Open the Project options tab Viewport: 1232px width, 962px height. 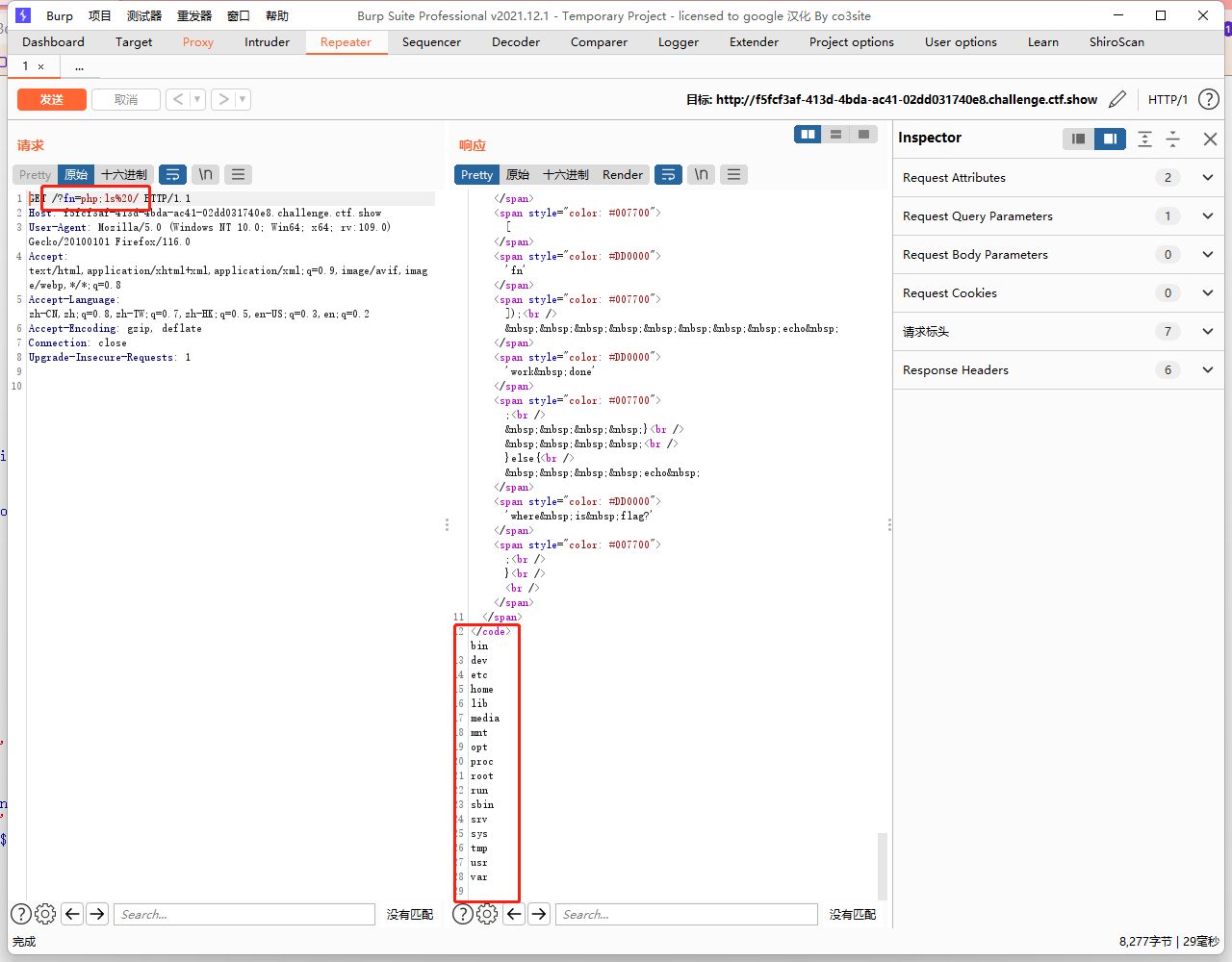pos(852,41)
